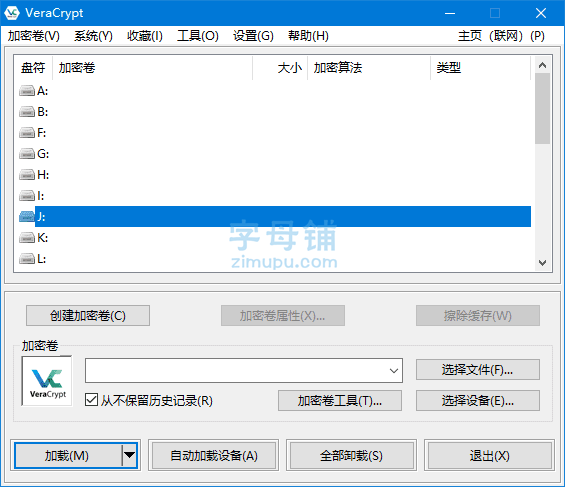The height and width of the screenshot is (487, 565).
Task: Open the 工具(O) menu
Action: [197, 36]
